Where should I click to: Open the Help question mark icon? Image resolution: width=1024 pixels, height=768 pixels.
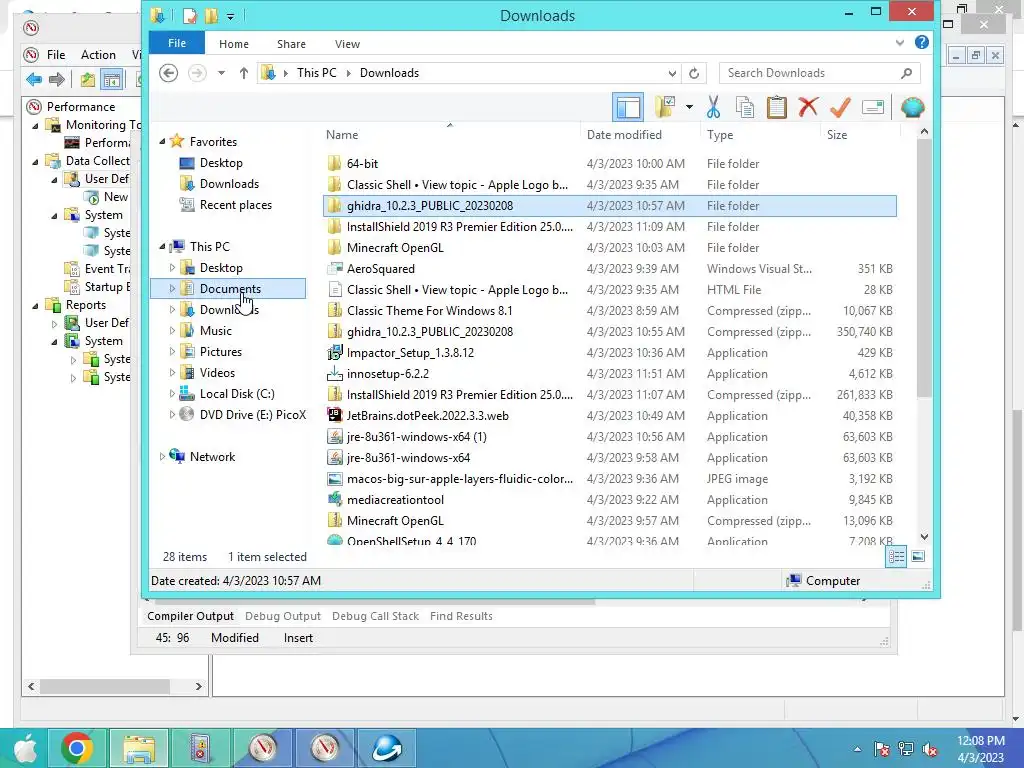(921, 42)
